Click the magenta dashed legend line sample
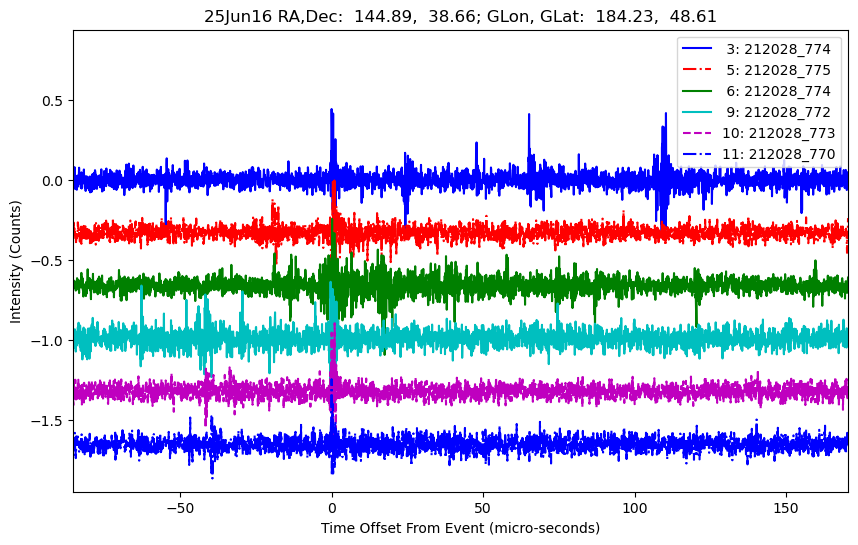The image size is (858, 545). (697, 133)
